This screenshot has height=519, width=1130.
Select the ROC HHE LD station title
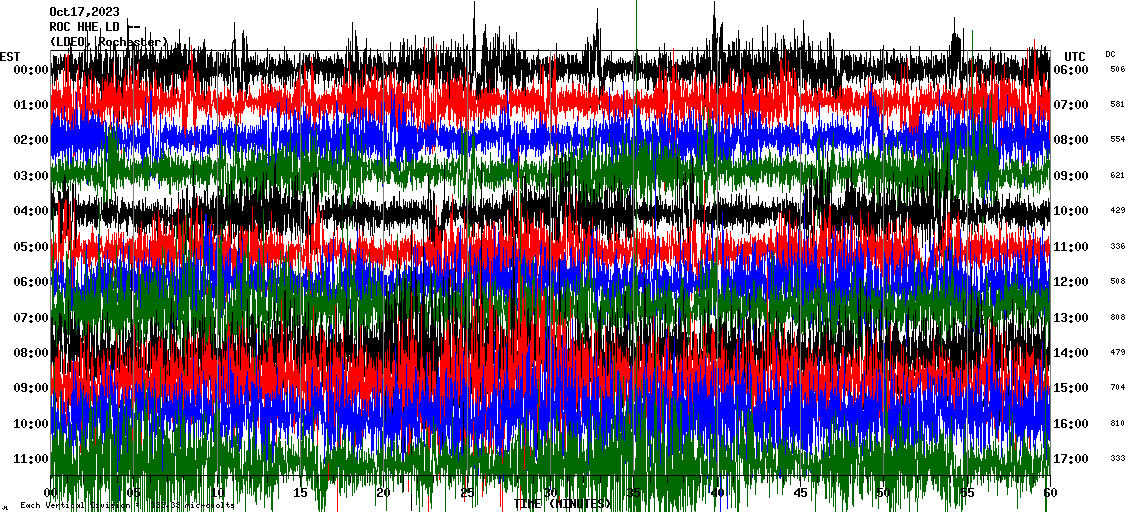[84, 26]
